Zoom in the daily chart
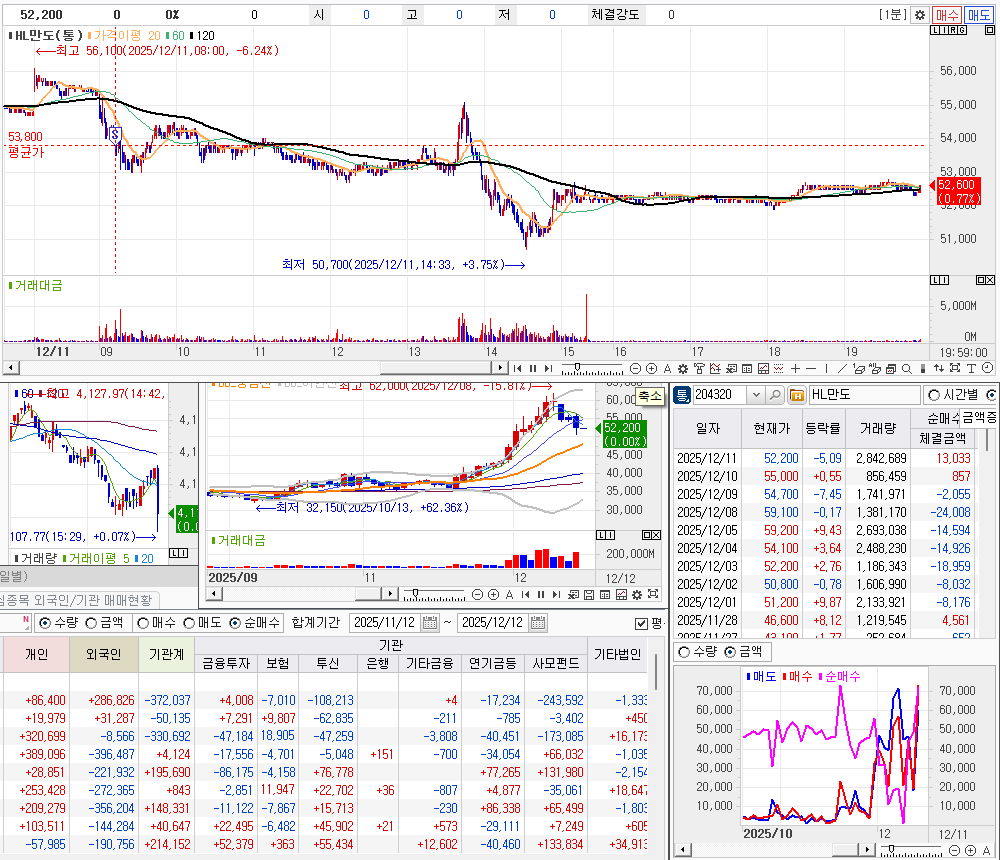1000x860 pixels. pyautogui.click(x=493, y=595)
